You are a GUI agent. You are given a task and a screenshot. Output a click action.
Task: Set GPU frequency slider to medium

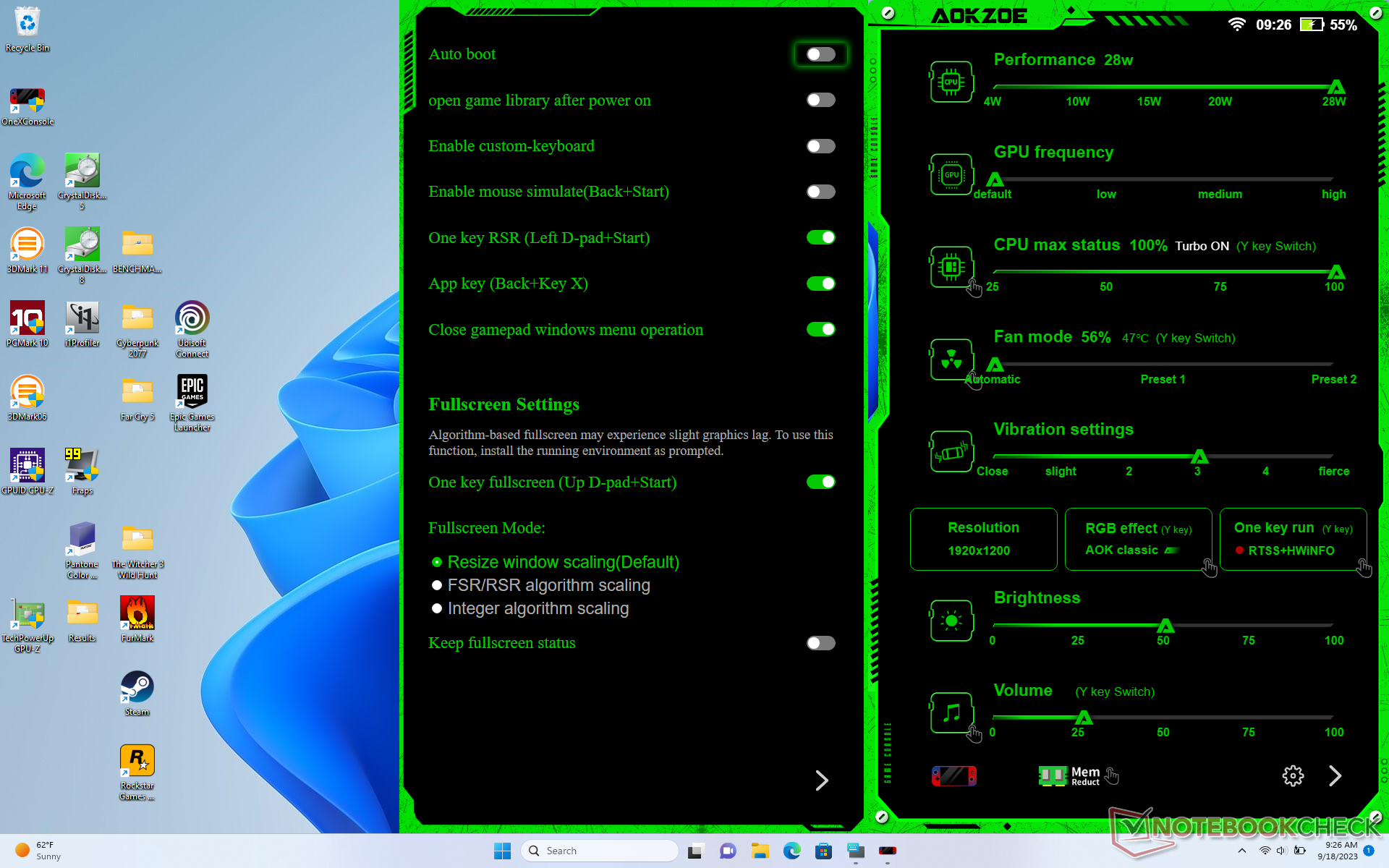click(1220, 179)
